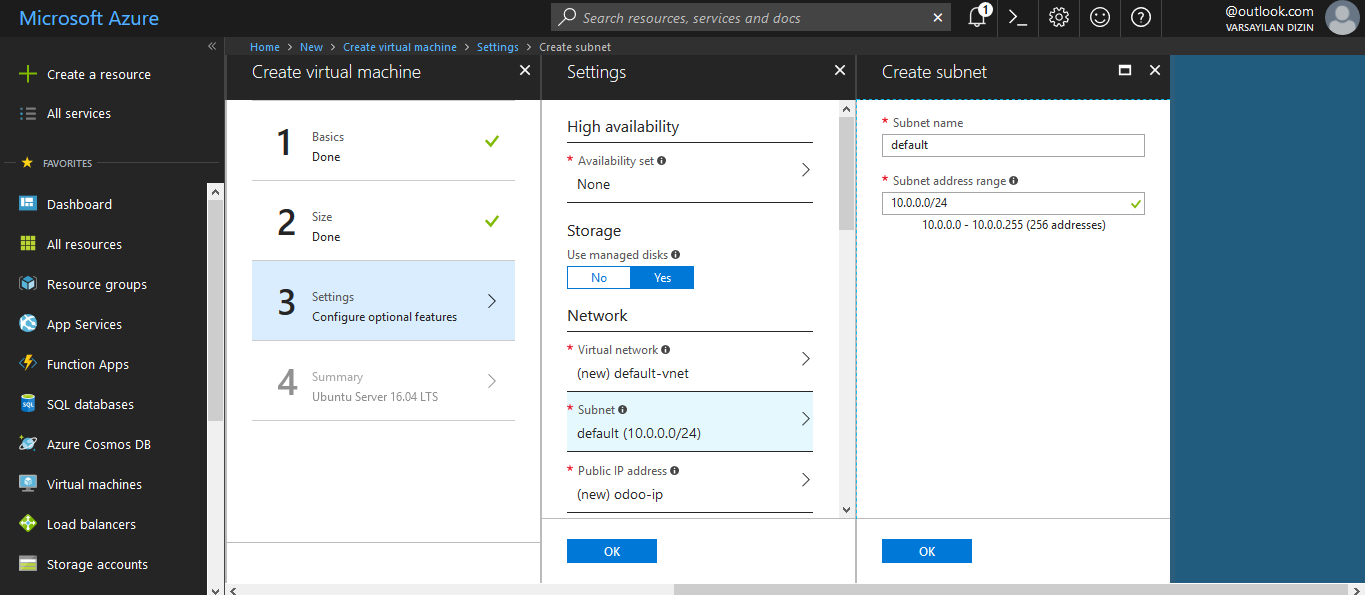Open the help question mark icon
1365x595 pixels.
(x=1141, y=18)
